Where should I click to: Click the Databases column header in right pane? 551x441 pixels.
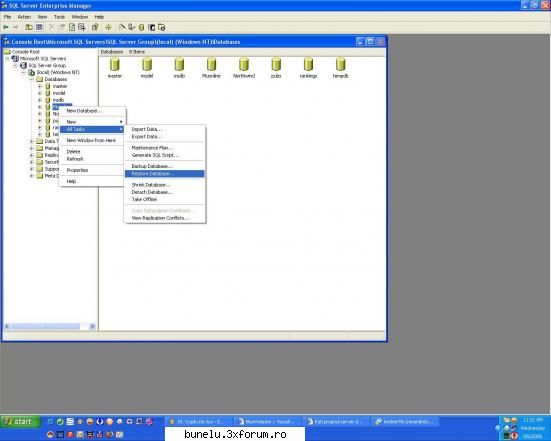(112, 52)
